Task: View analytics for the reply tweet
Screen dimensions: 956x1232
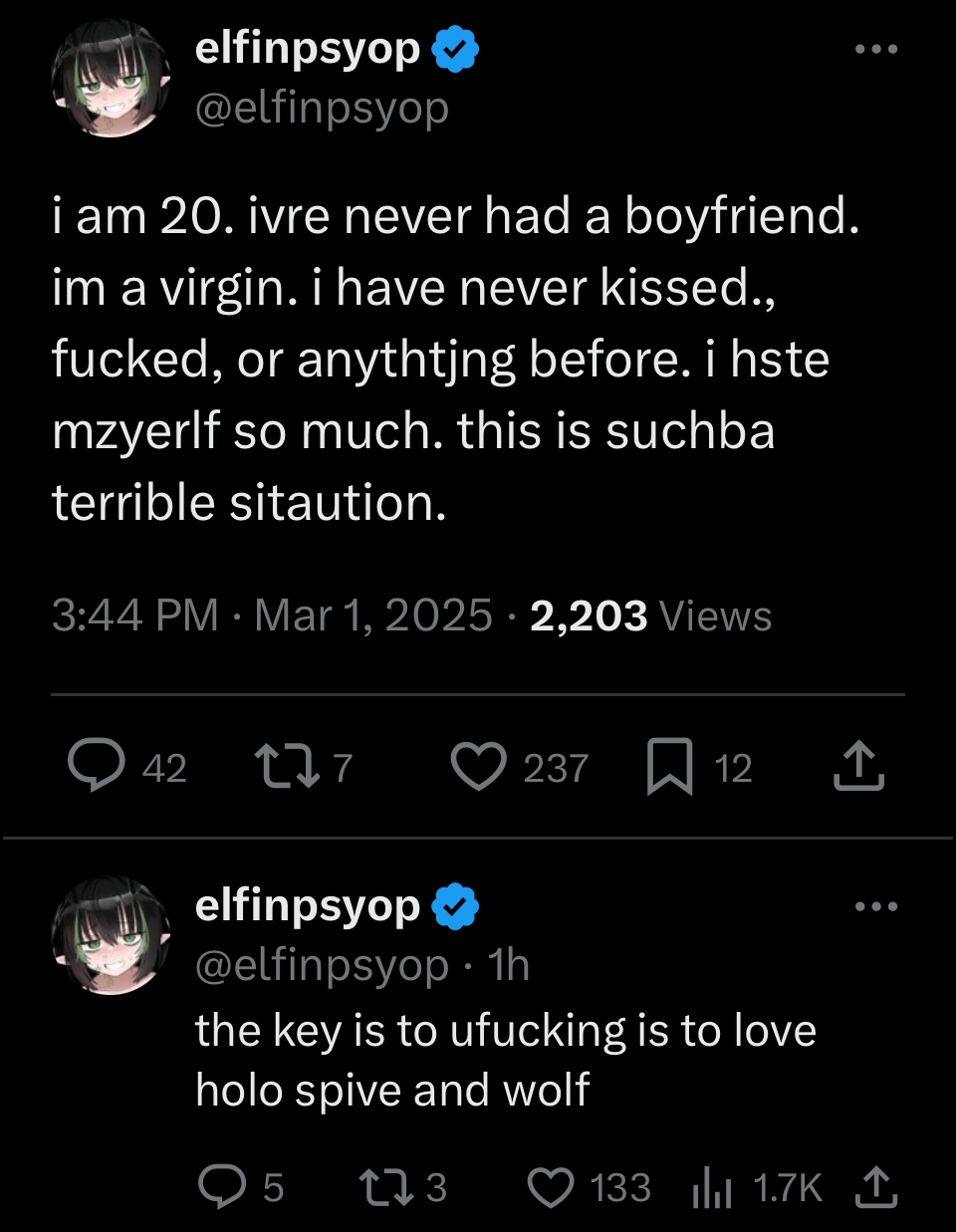Action: (x=712, y=1187)
